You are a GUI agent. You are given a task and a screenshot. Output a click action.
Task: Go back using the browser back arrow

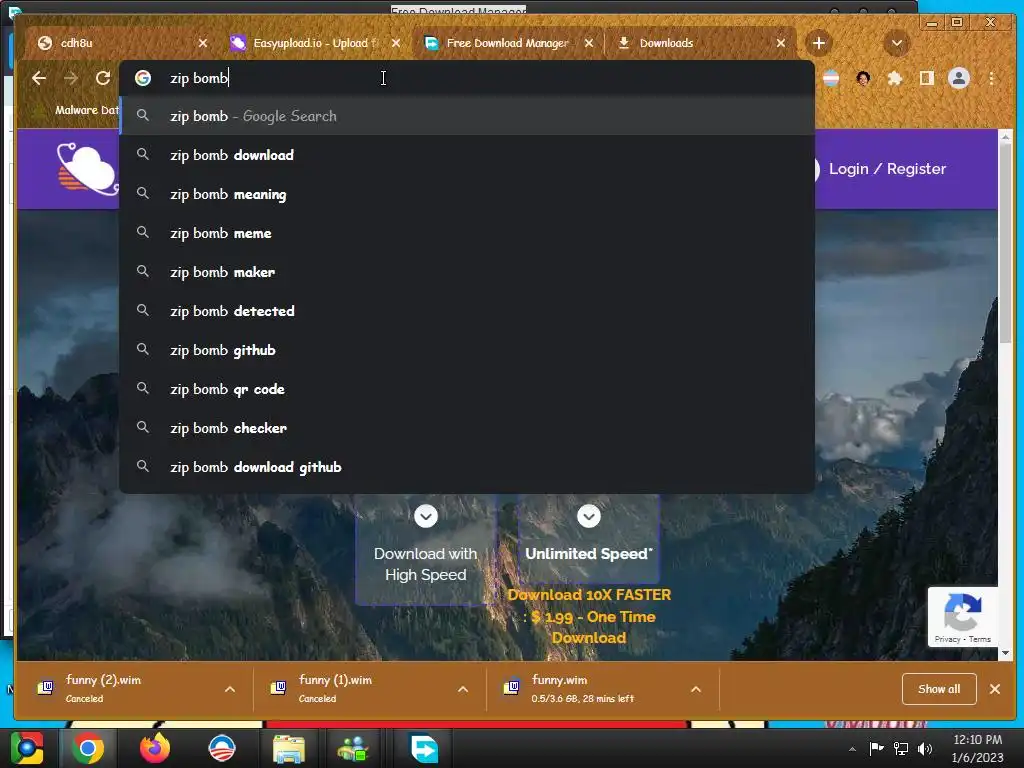[x=39, y=78]
